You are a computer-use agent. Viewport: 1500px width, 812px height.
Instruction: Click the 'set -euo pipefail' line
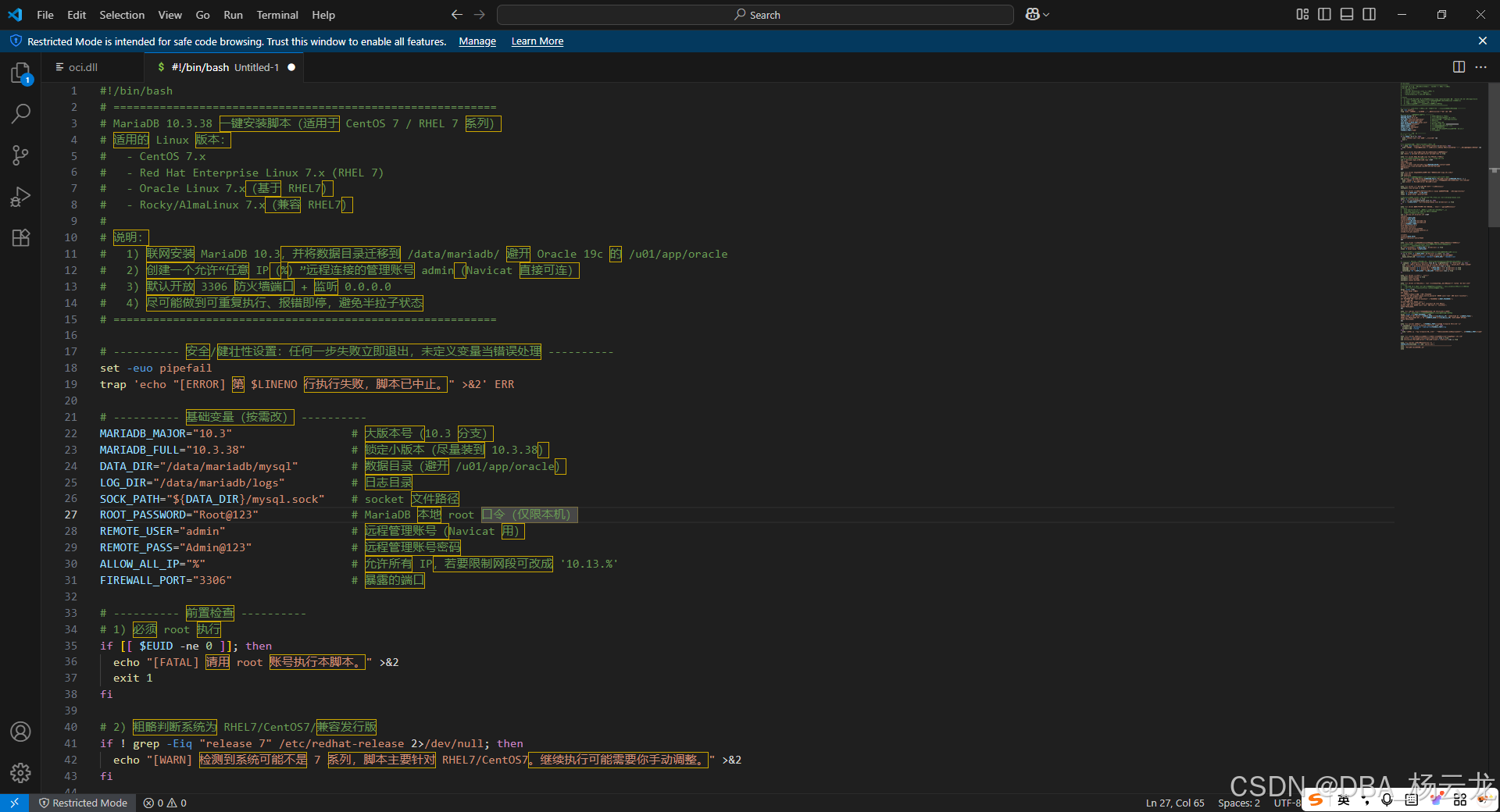(x=155, y=368)
